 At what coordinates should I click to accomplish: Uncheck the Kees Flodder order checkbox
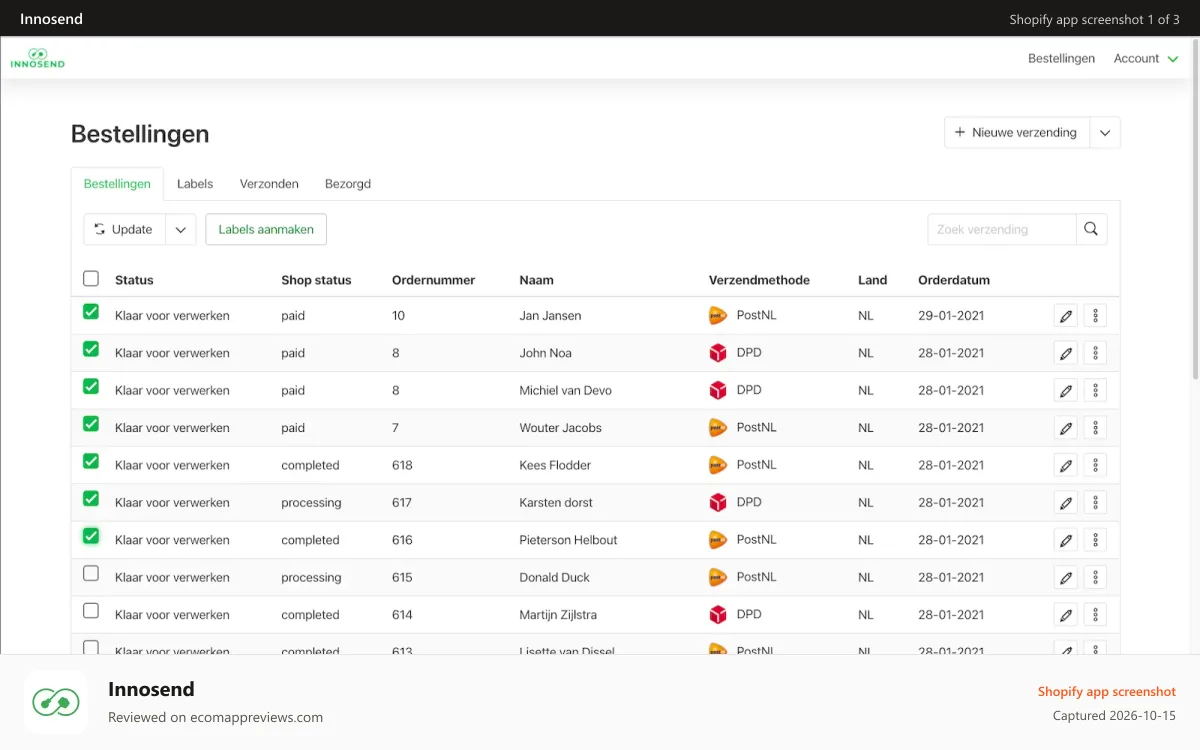point(91,461)
